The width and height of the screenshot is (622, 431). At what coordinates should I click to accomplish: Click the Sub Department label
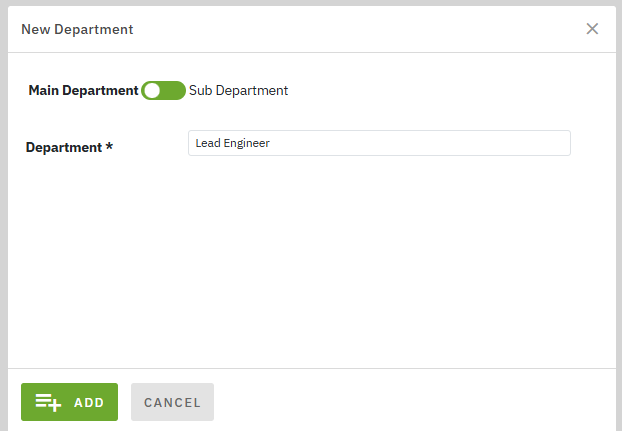(x=238, y=90)
